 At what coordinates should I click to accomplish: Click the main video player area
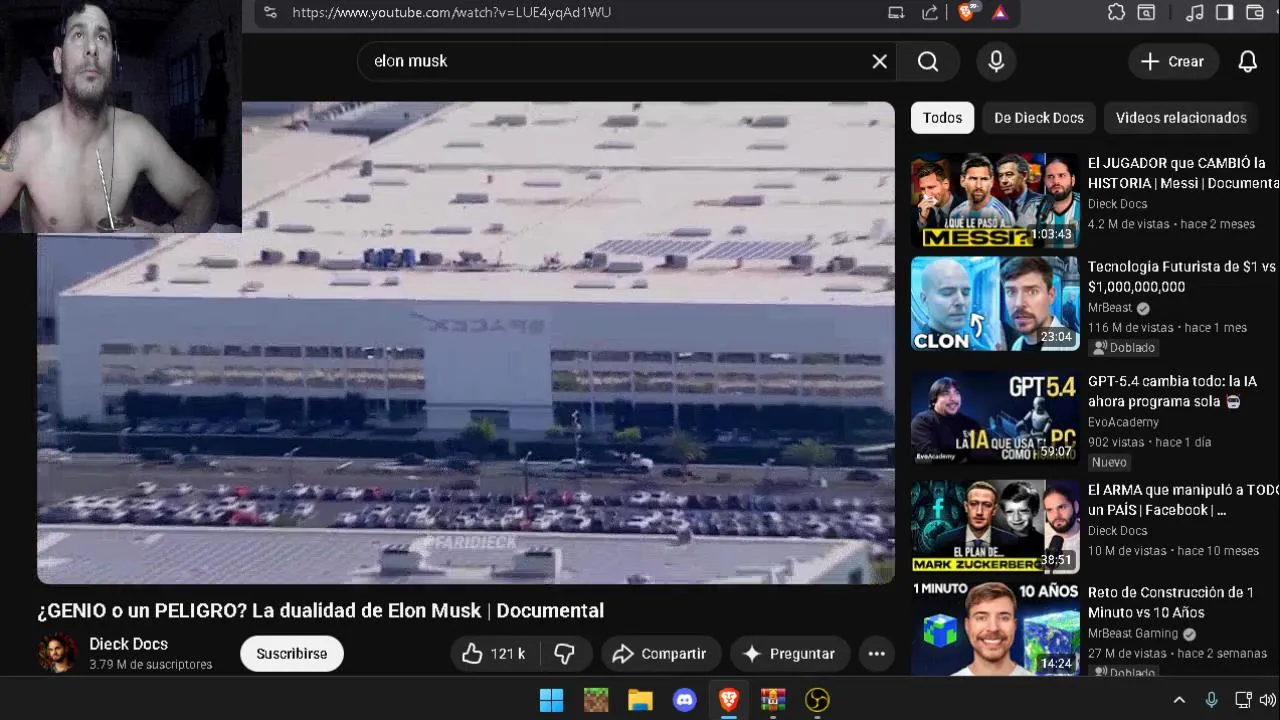coord(466,342)
